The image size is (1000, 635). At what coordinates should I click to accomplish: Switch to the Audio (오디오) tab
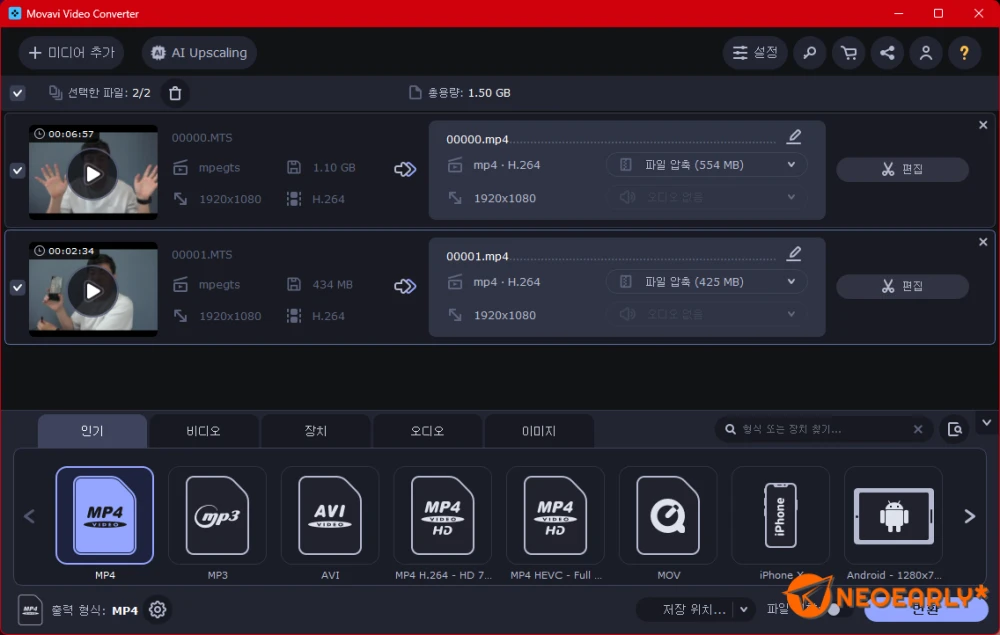point(427,431)
